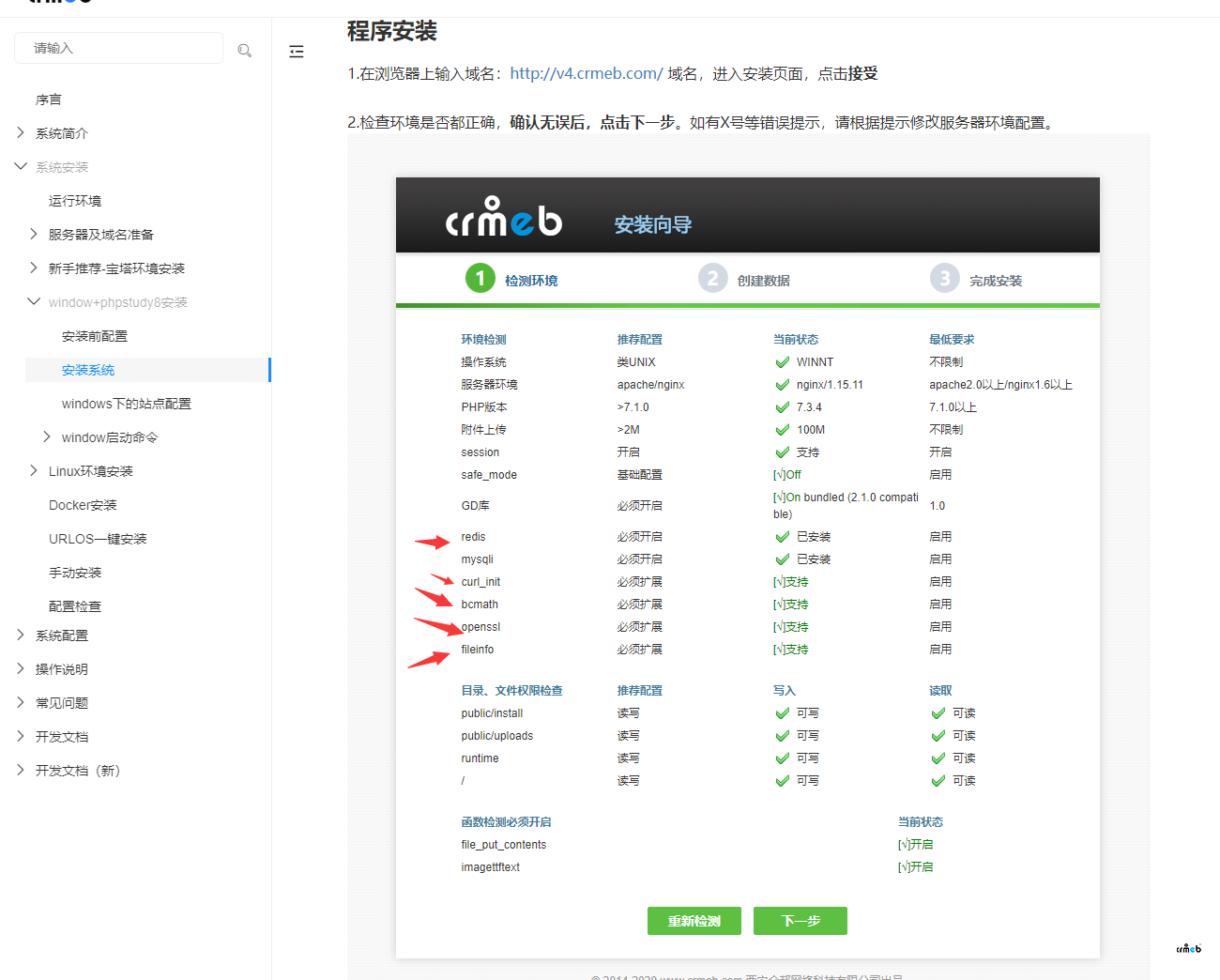Toggle the sidebar collapse menu icon
The image size is (1220, 980).
coord(297,52)
